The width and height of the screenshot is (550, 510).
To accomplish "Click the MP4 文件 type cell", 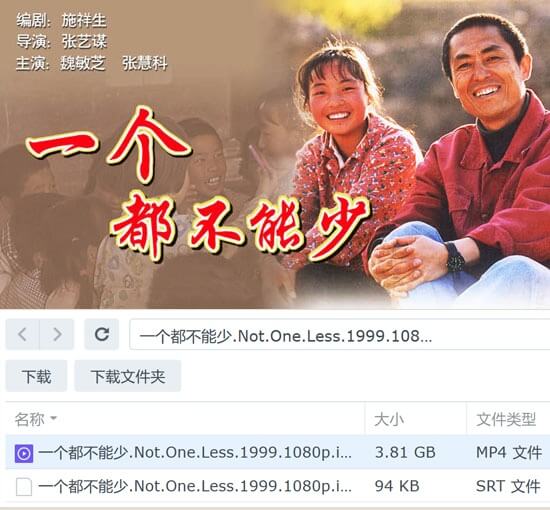I will coord(509,452).
